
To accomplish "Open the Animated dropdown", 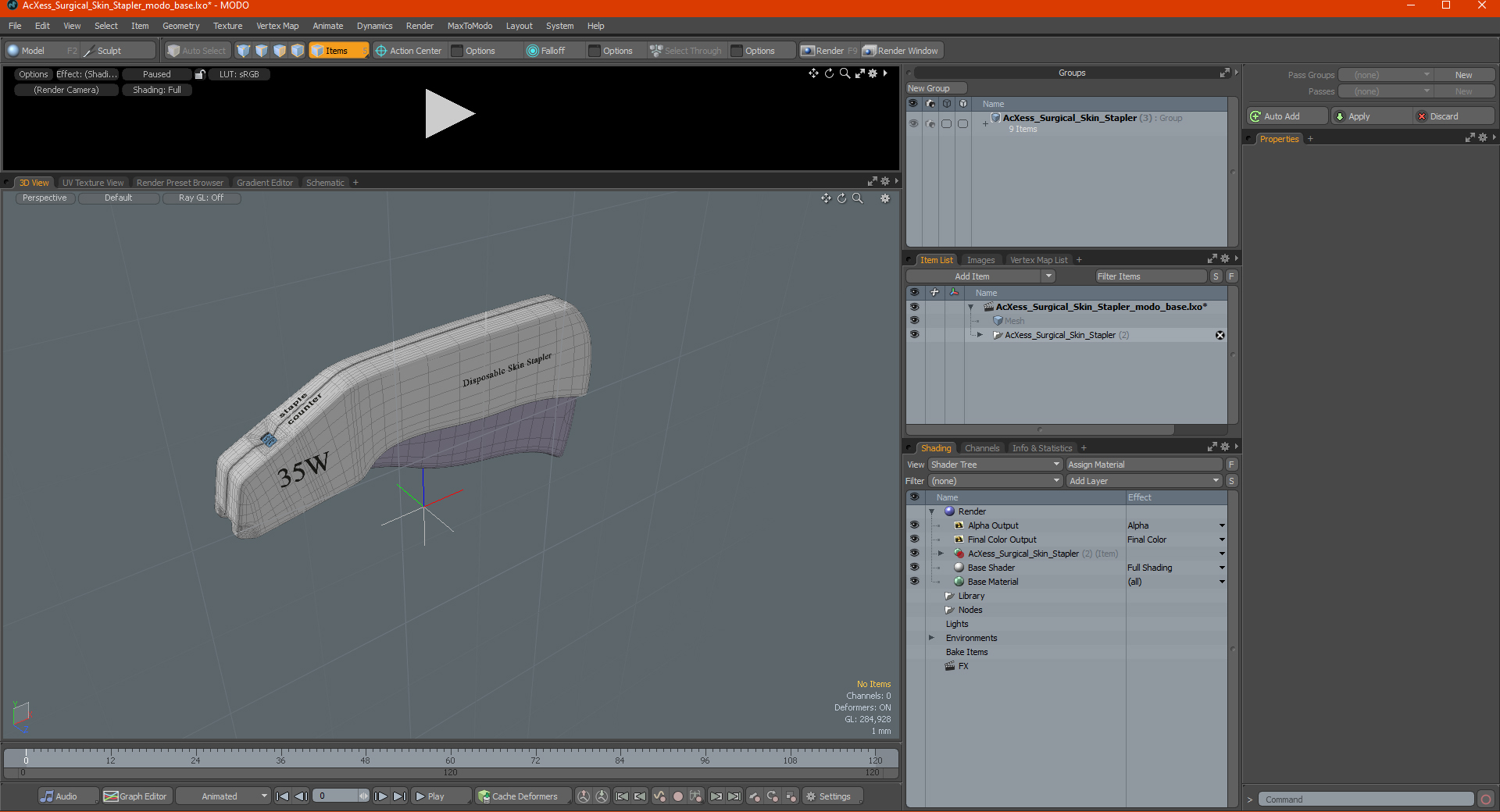I will (223, 796).
